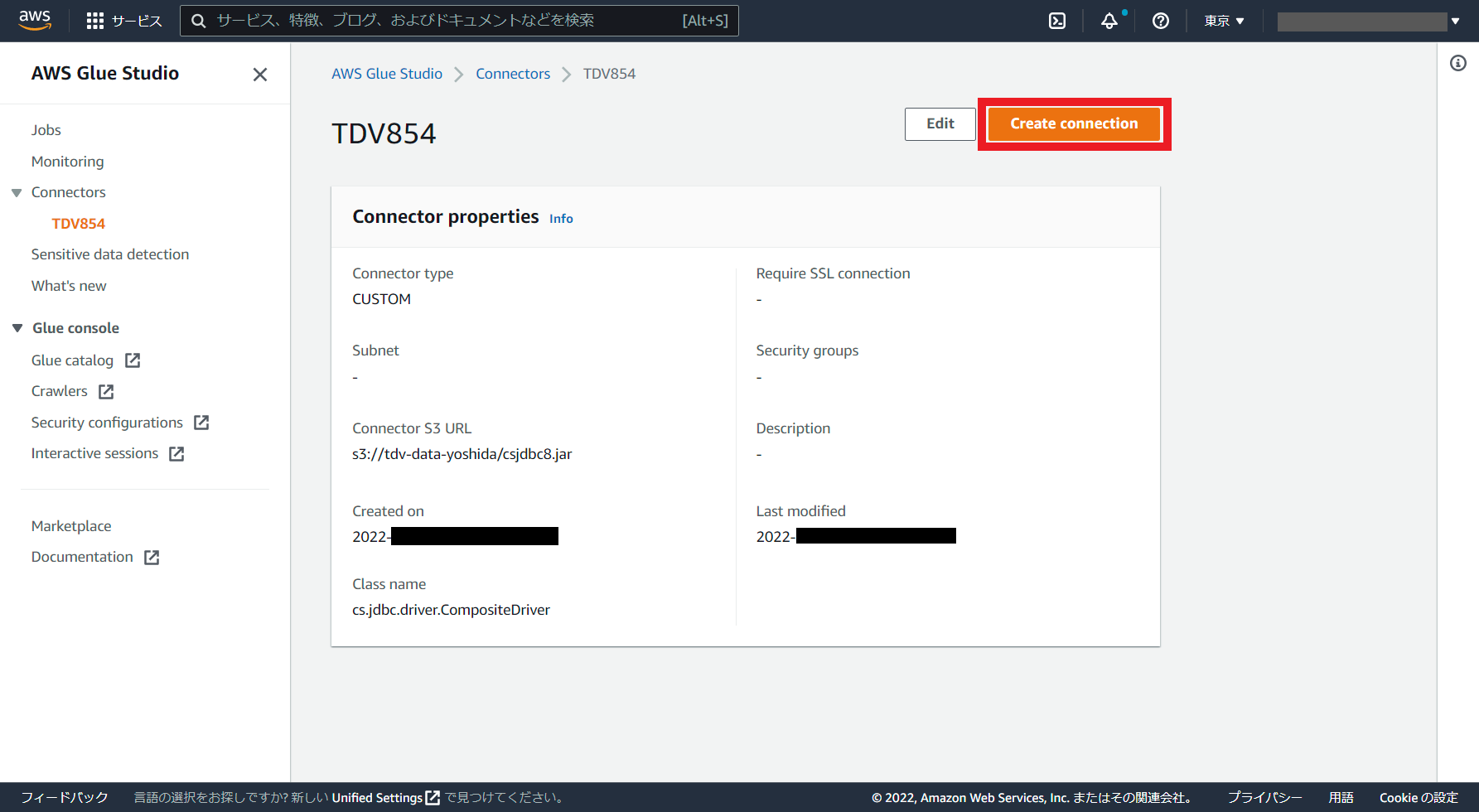Collapse the Glue console section
The height and width of the screenshot is (812, 1479).
(17, 328)
